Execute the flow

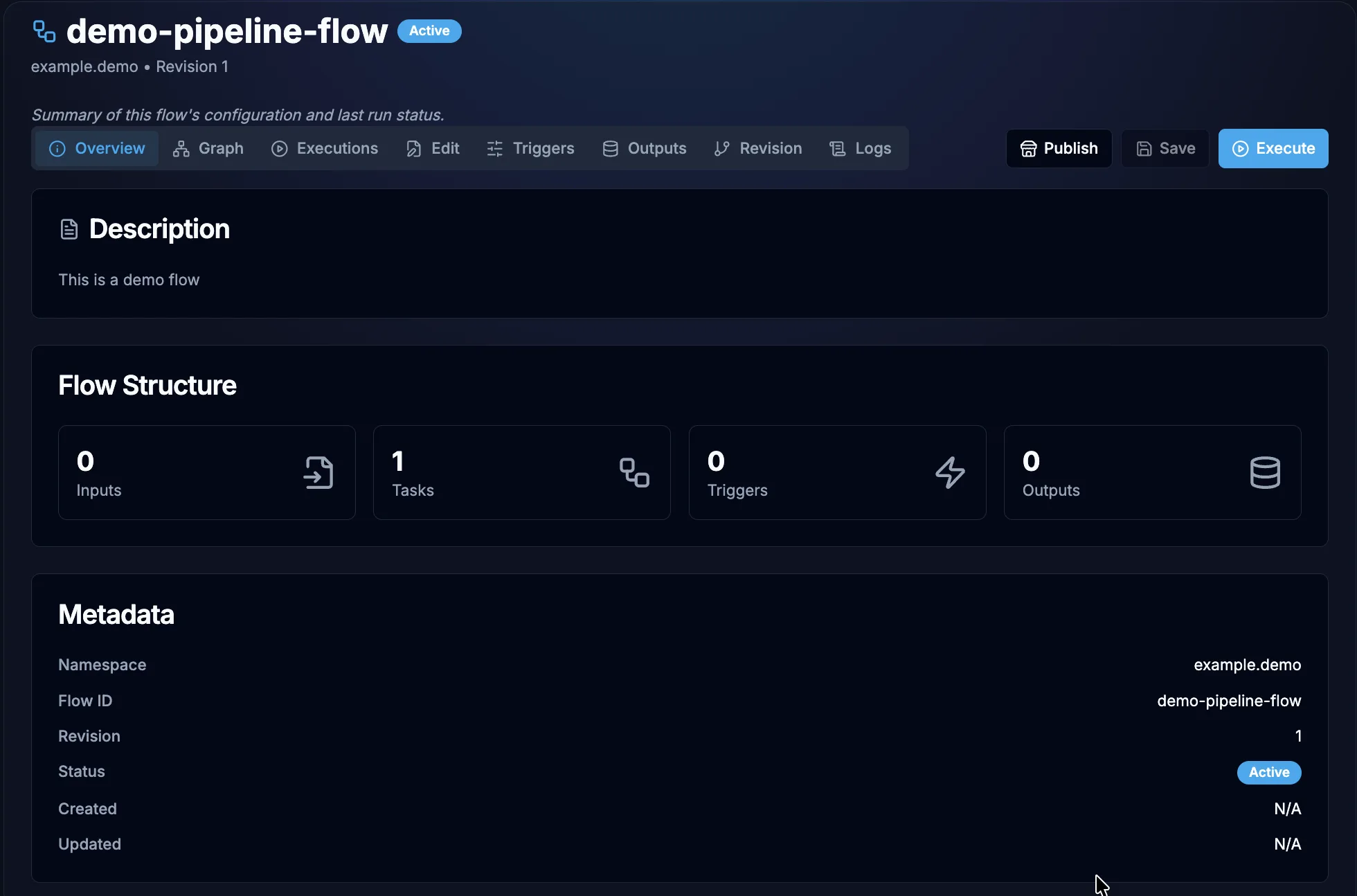click(x=1273, y=149)
